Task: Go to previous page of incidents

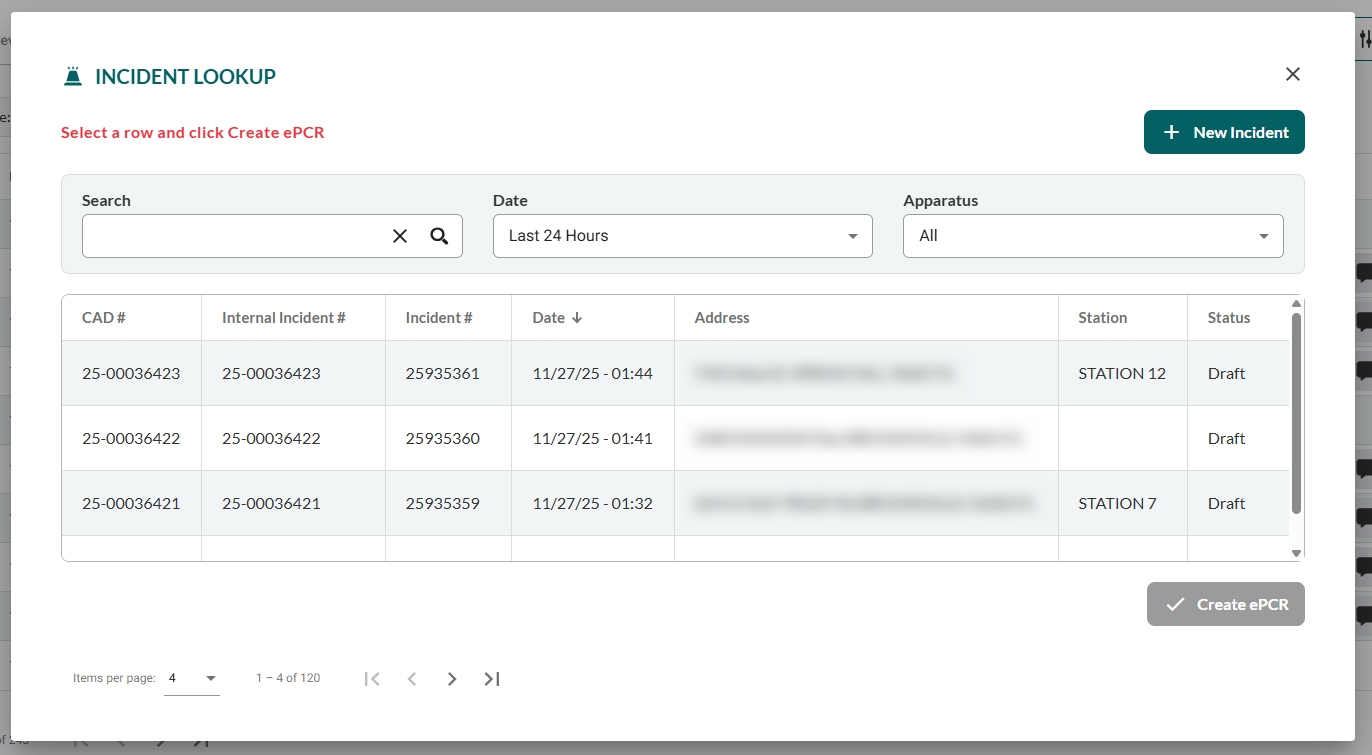Action: (x=412, y=679)
